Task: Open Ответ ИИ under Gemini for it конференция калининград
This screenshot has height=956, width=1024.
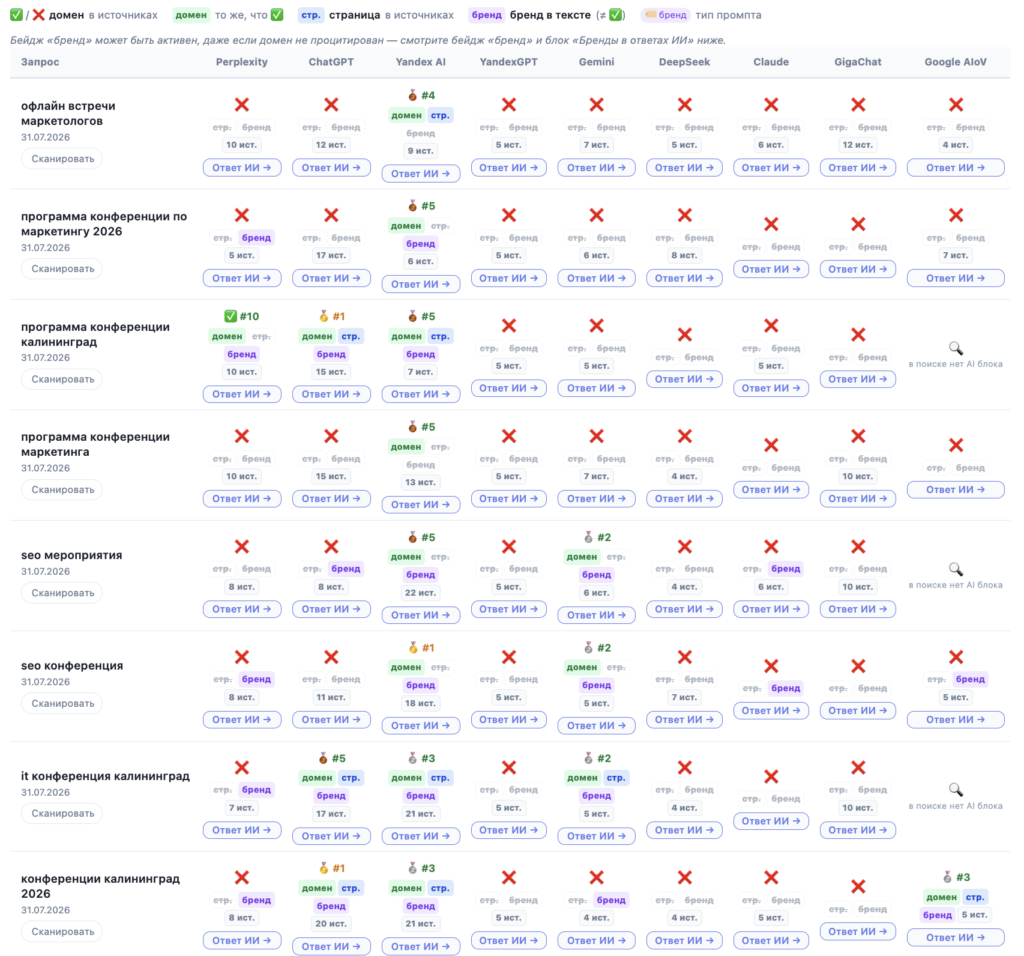Action: pos(596,836)
